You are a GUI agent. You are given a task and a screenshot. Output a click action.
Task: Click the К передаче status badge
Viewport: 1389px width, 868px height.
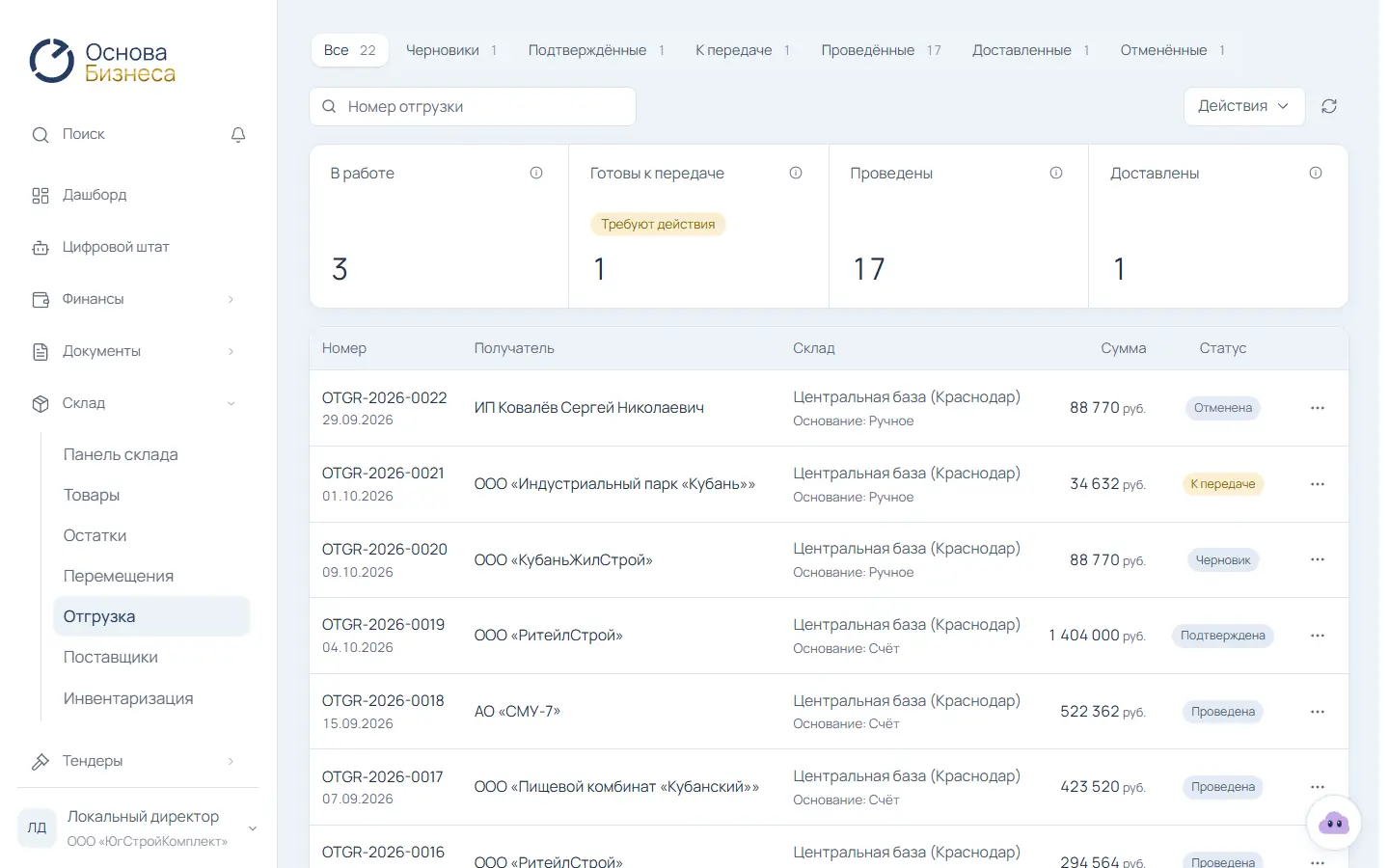point(1223,484)
